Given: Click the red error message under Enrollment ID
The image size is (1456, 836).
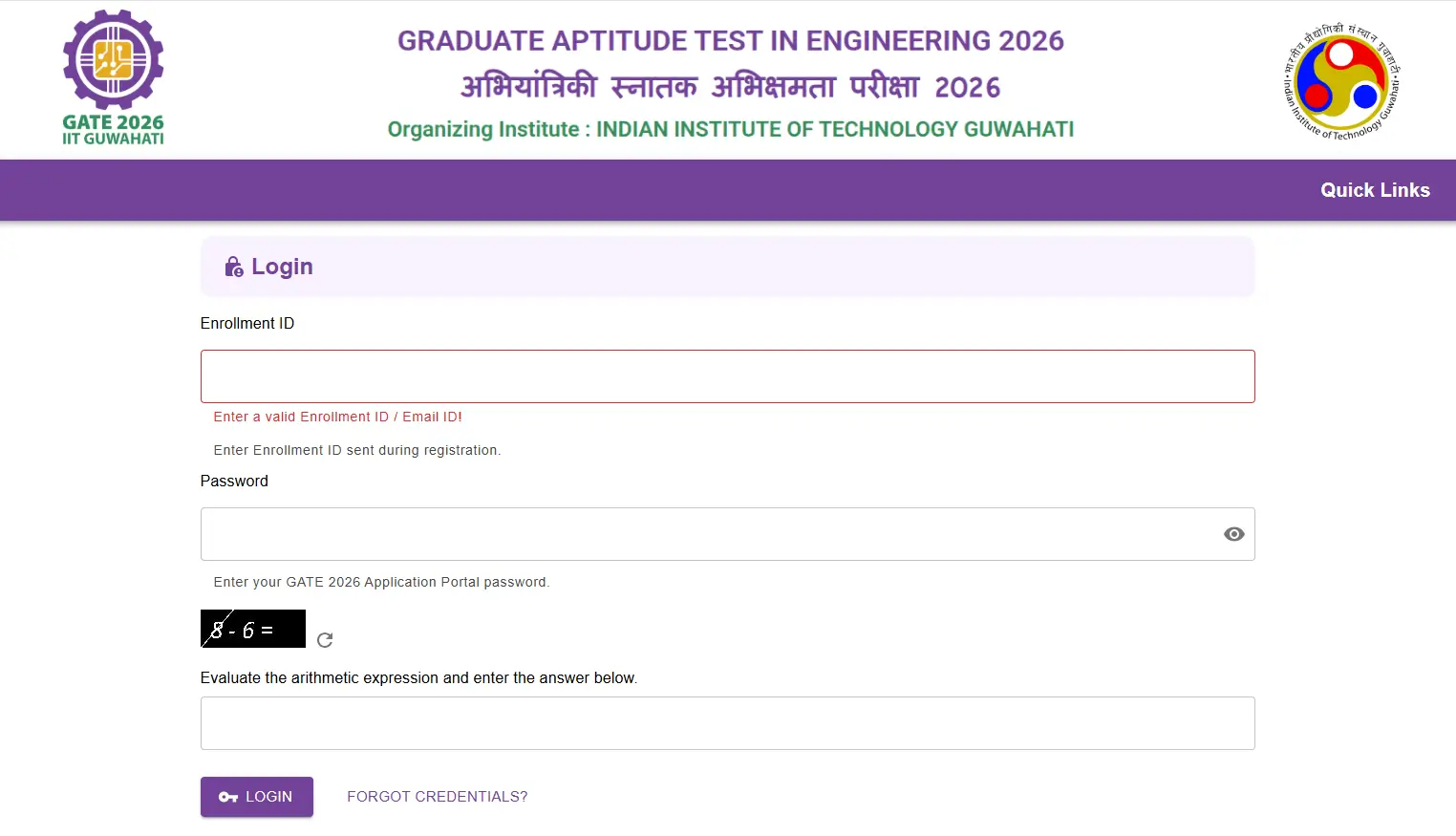Looking at the screenshot, I should point(337,417).
